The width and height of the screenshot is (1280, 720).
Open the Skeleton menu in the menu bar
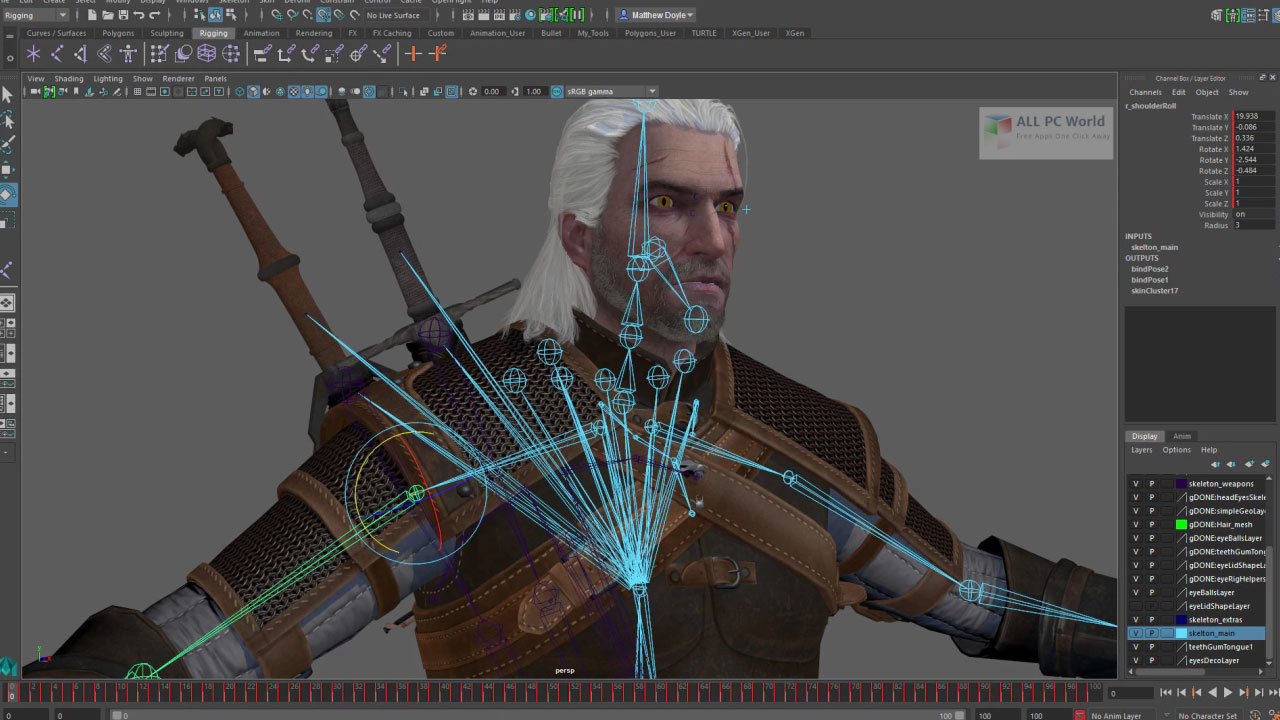233,3
